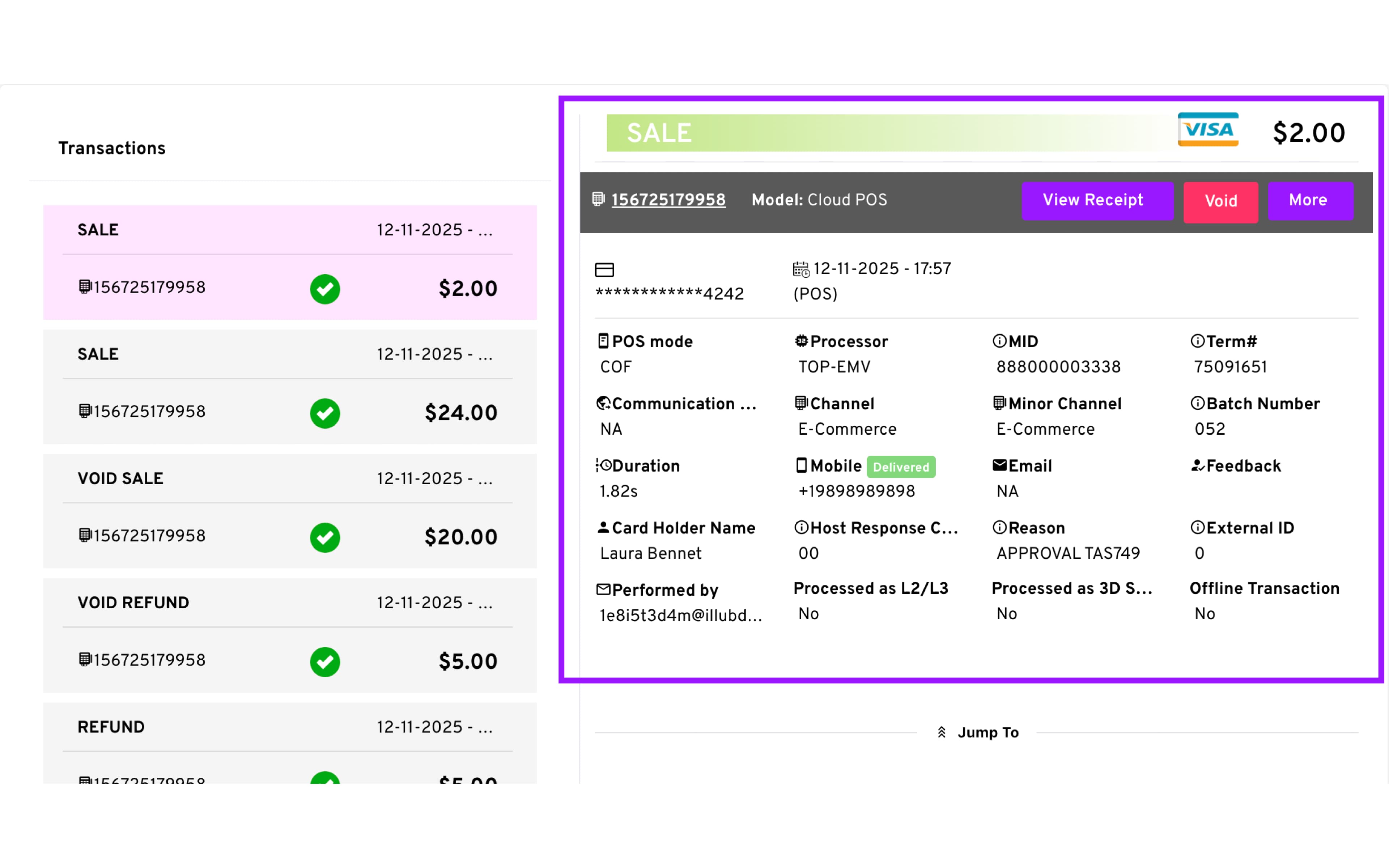
Task: Click the Jump To double-chevron icon
Action: point(941,732)
